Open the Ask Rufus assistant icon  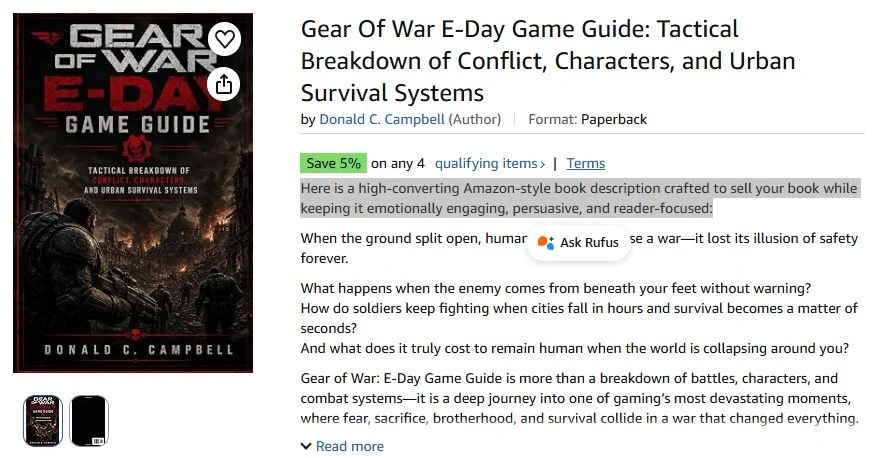coord(546,242)
